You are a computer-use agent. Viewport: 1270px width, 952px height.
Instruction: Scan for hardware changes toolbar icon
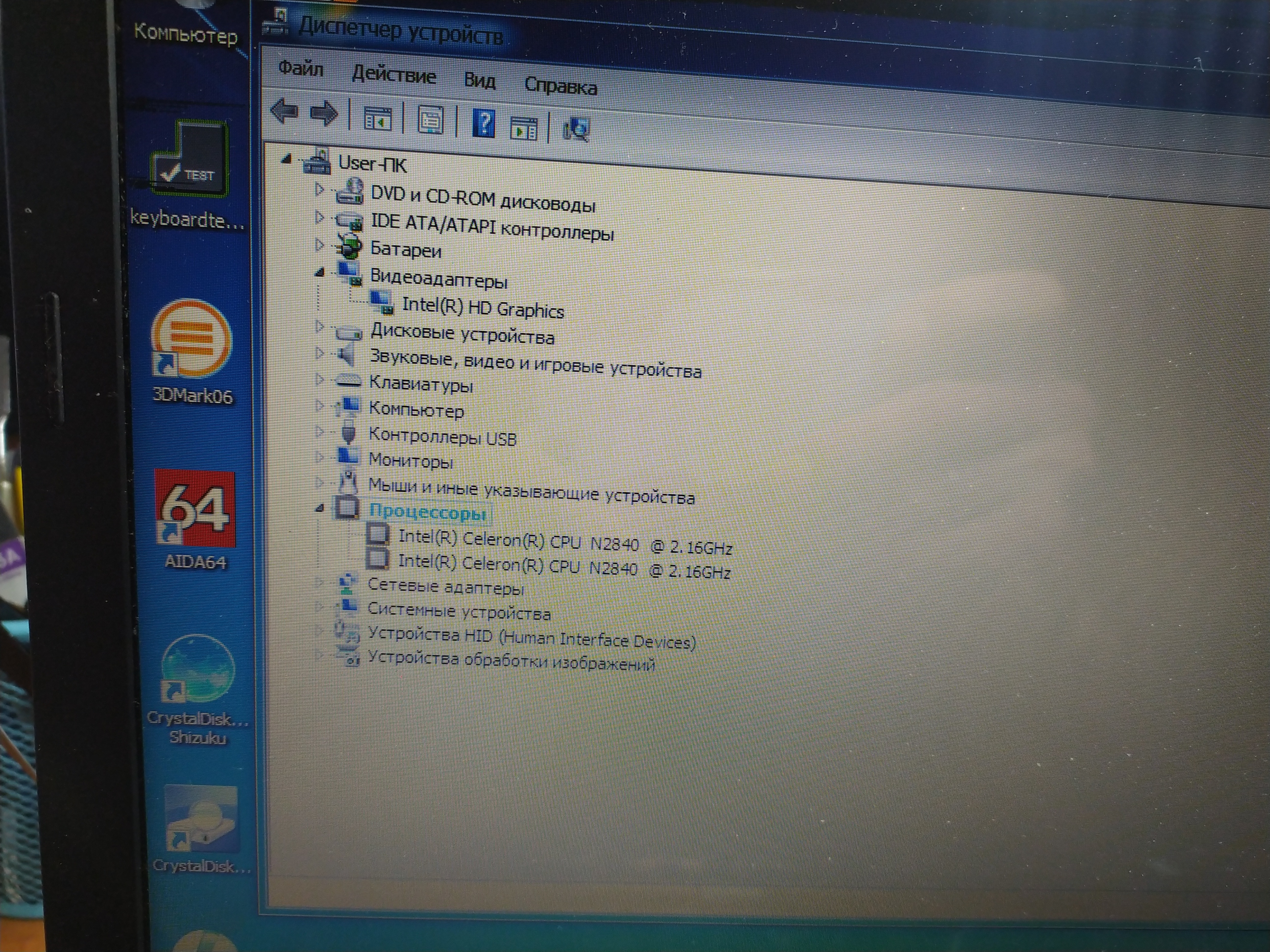[x=576, y=129]
